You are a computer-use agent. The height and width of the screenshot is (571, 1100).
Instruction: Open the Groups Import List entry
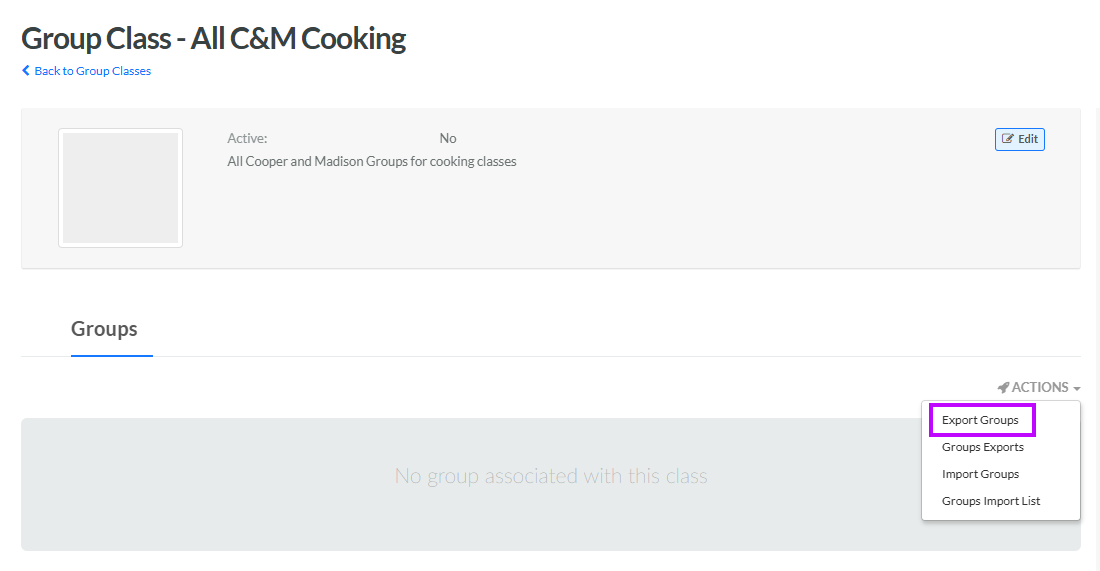[x=991, y=501]
